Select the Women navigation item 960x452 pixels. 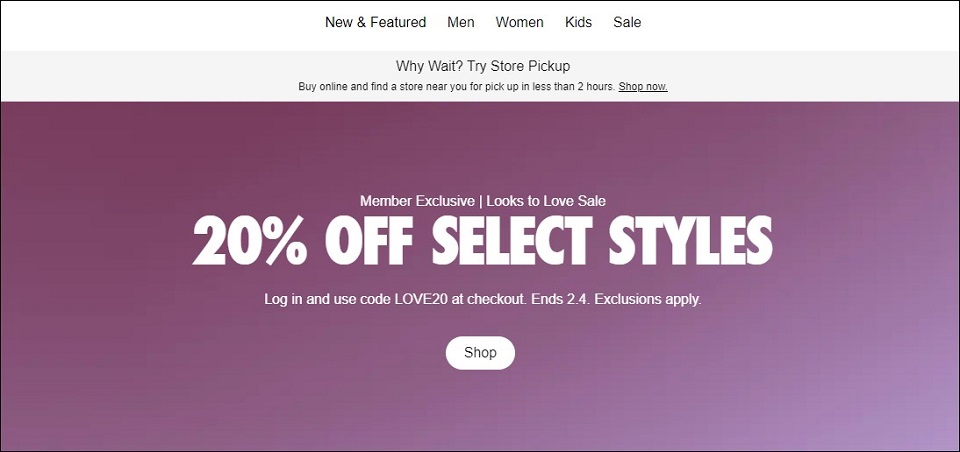(x=519, y=23)
